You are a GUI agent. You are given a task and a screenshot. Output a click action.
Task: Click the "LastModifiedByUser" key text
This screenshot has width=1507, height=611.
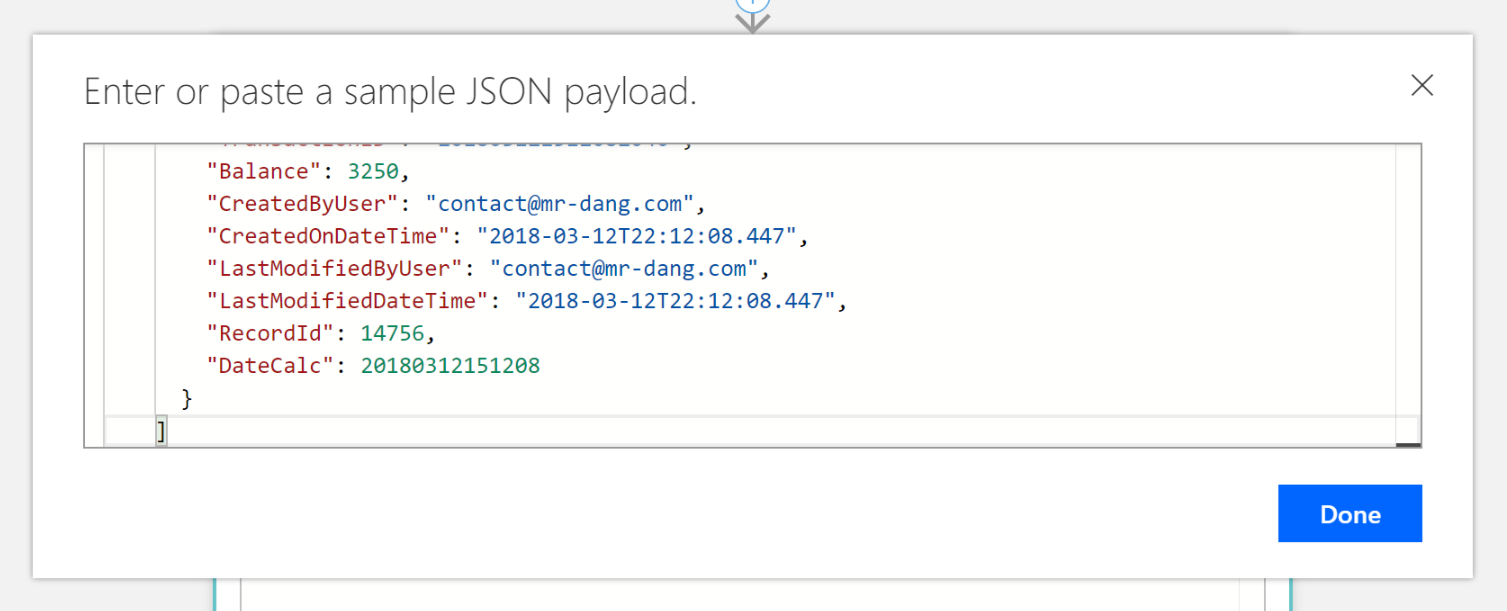334,269
